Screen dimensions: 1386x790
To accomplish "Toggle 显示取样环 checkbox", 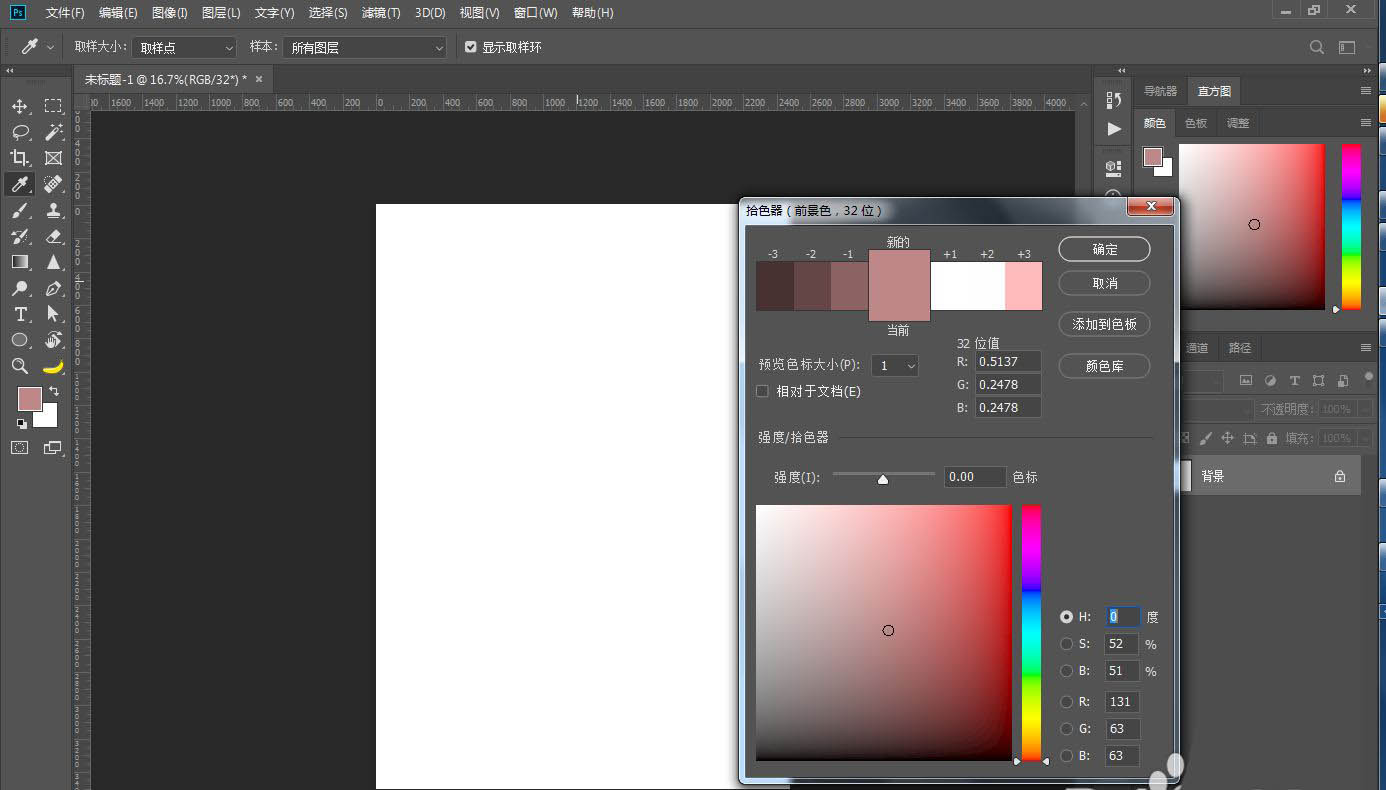I will [x=471, y=47].
